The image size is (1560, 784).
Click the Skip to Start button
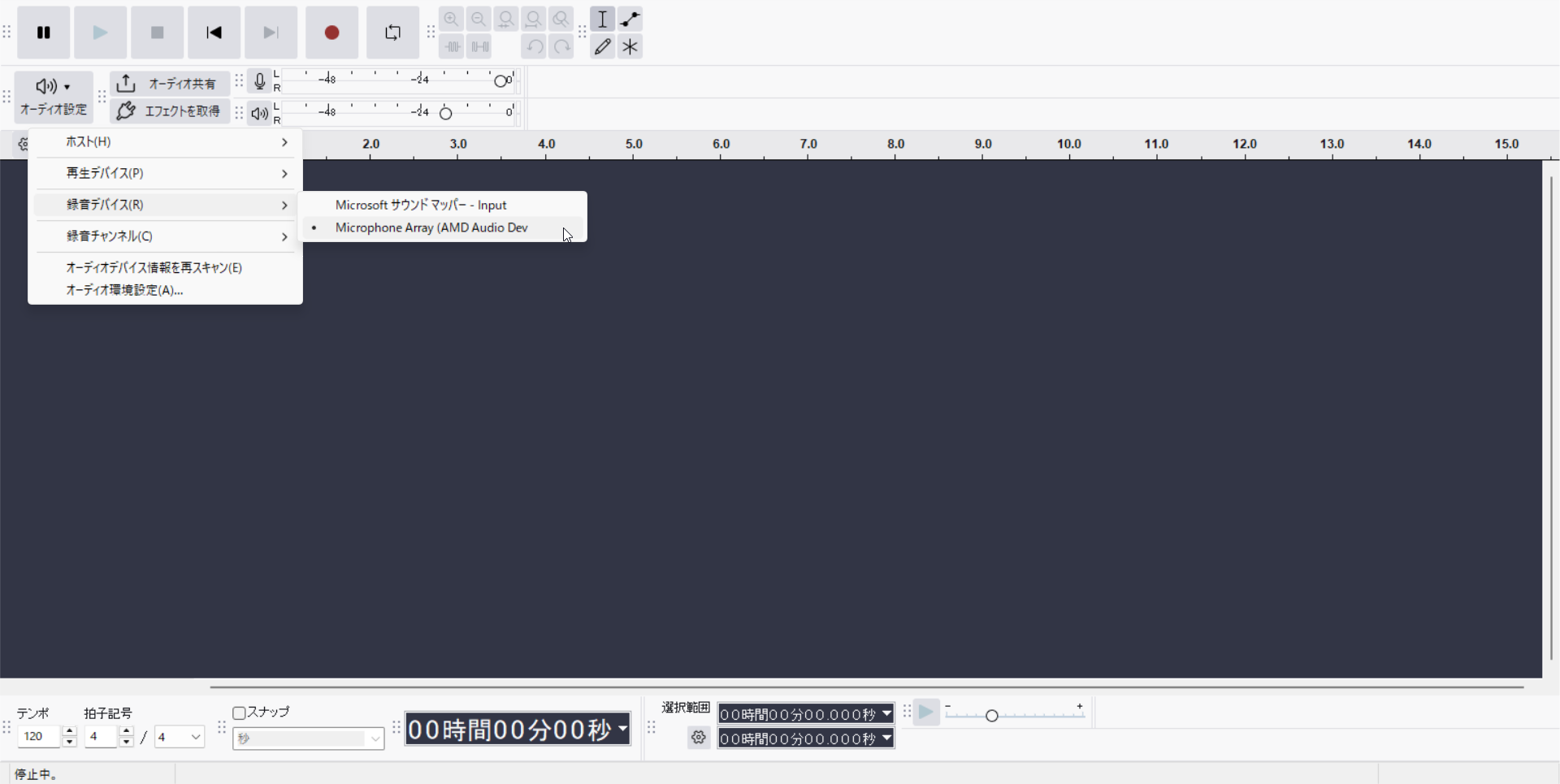(214, 32)
